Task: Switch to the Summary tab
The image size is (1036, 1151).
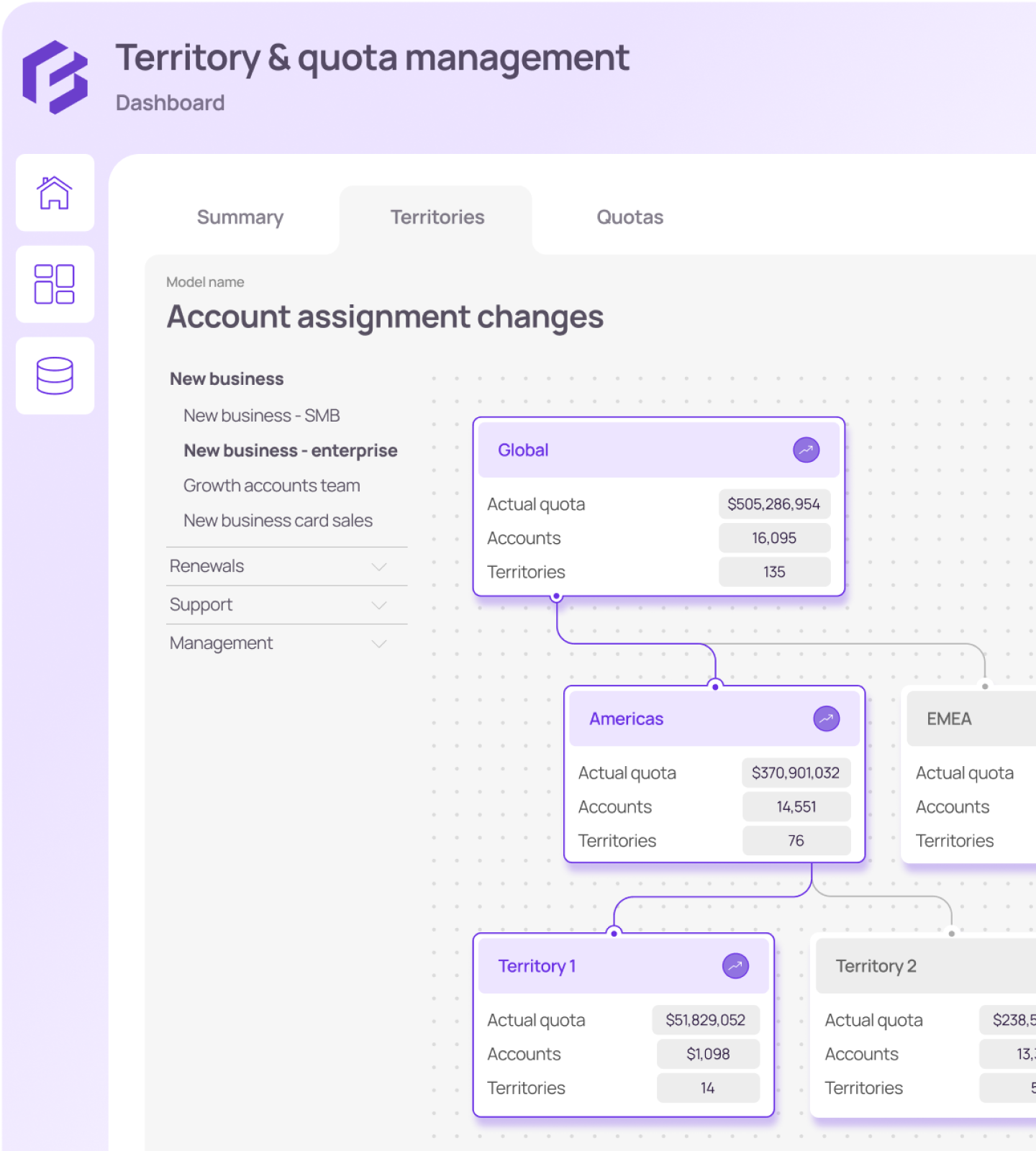Action: click(240, 217)
